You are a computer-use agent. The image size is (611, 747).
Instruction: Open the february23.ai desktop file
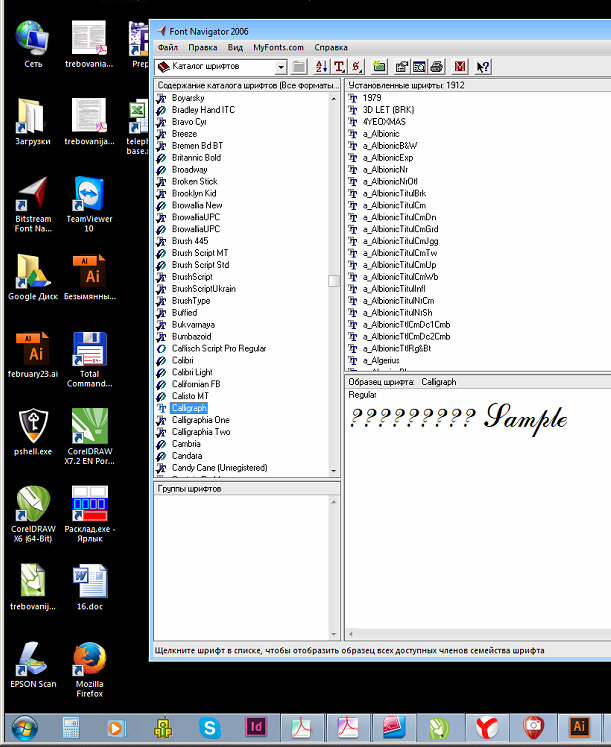(33, 354)
